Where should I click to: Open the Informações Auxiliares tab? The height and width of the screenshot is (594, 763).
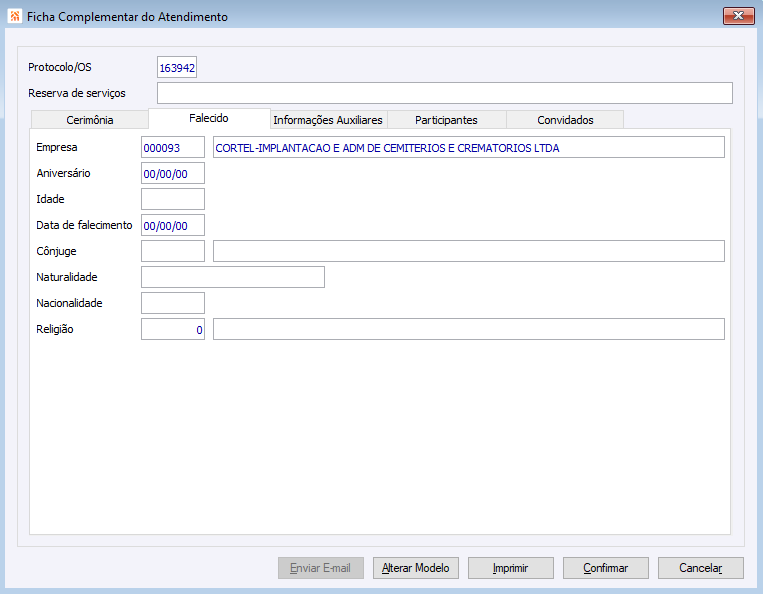coord(328,120)
